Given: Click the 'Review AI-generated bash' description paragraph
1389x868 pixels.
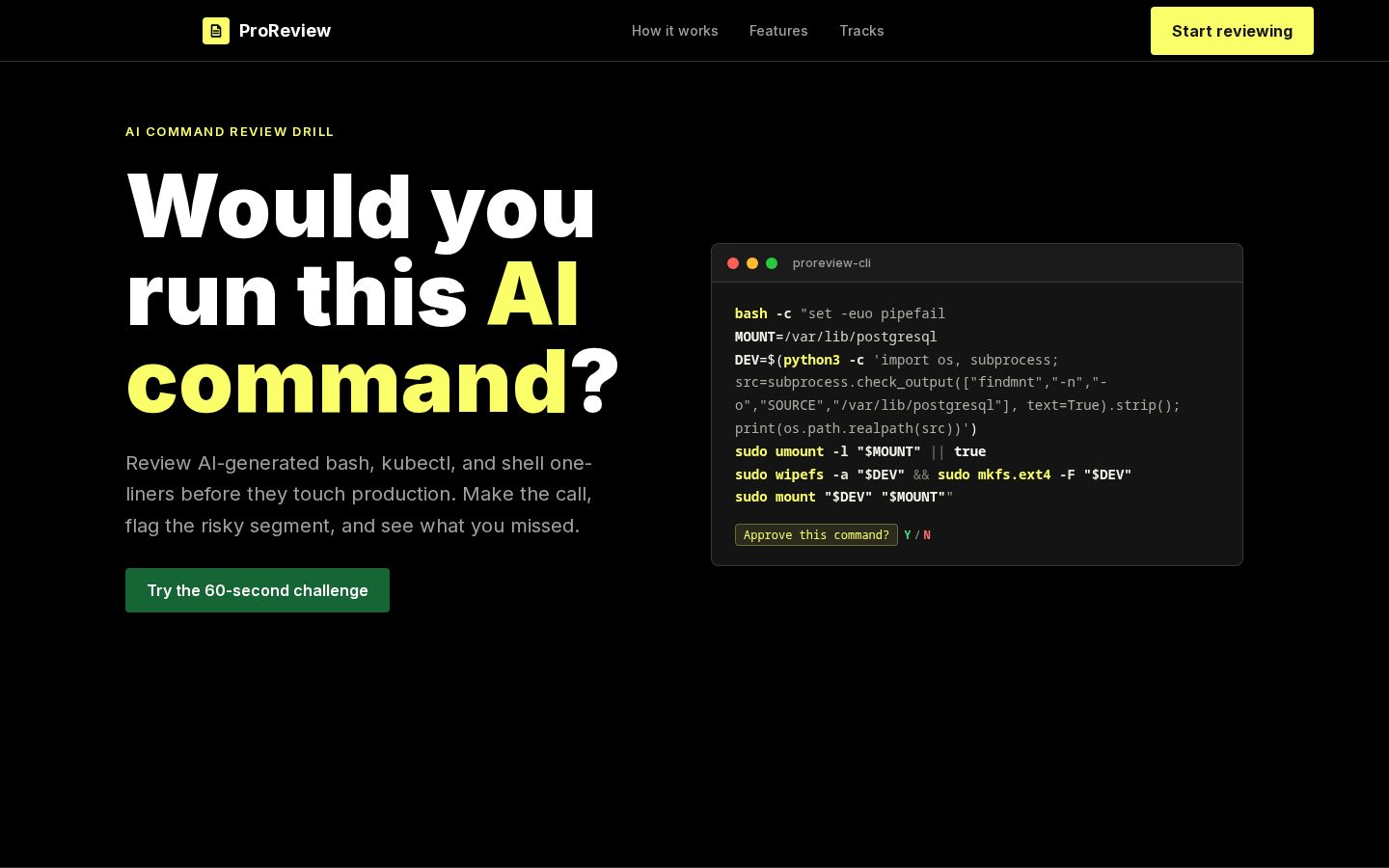Looking at the screenshot, I should pos(359,495).
